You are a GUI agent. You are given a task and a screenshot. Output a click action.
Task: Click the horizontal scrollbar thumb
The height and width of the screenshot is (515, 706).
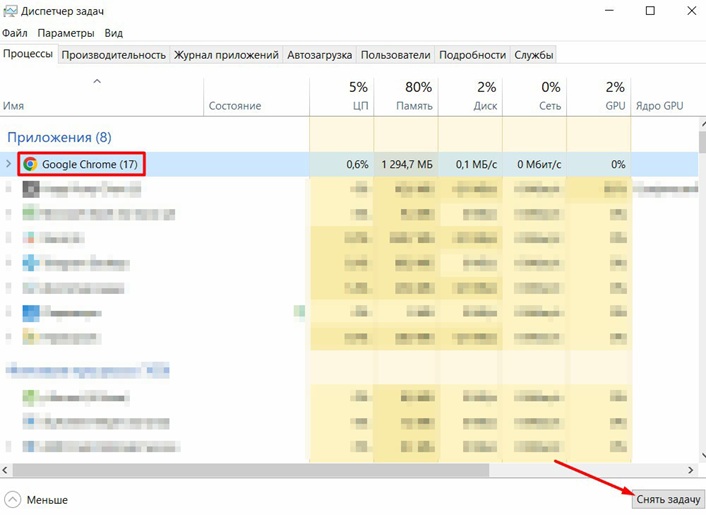pyautogui.click(x=251, y=470)
